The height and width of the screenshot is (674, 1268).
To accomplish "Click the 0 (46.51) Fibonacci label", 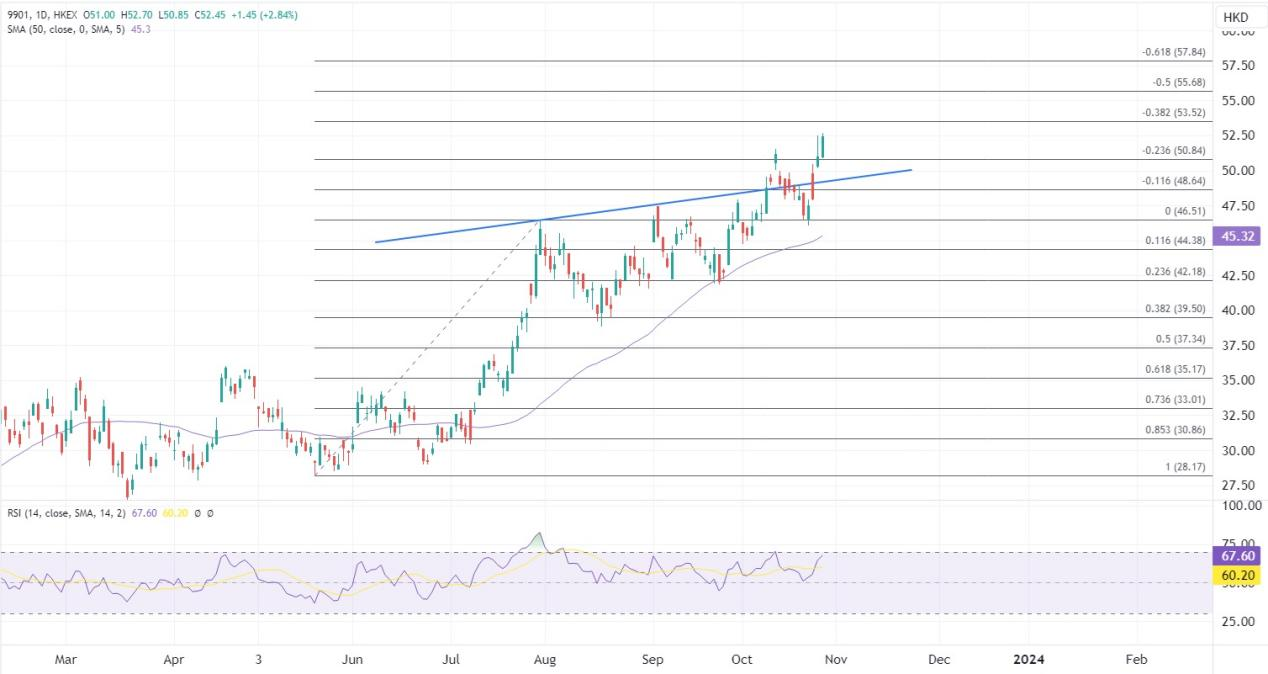I will [x=1185, y=211].
